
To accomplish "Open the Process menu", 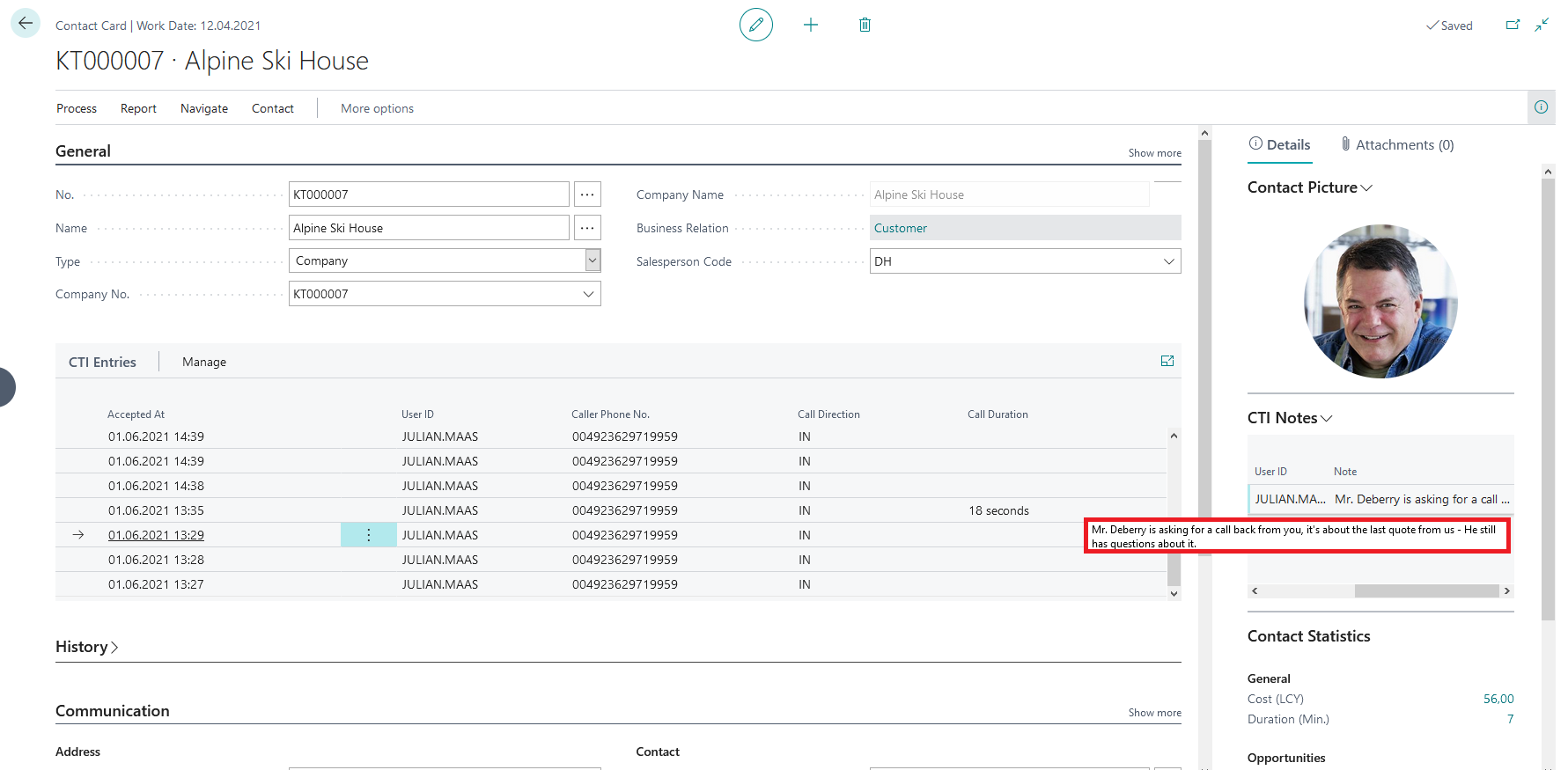I will 77,108.
